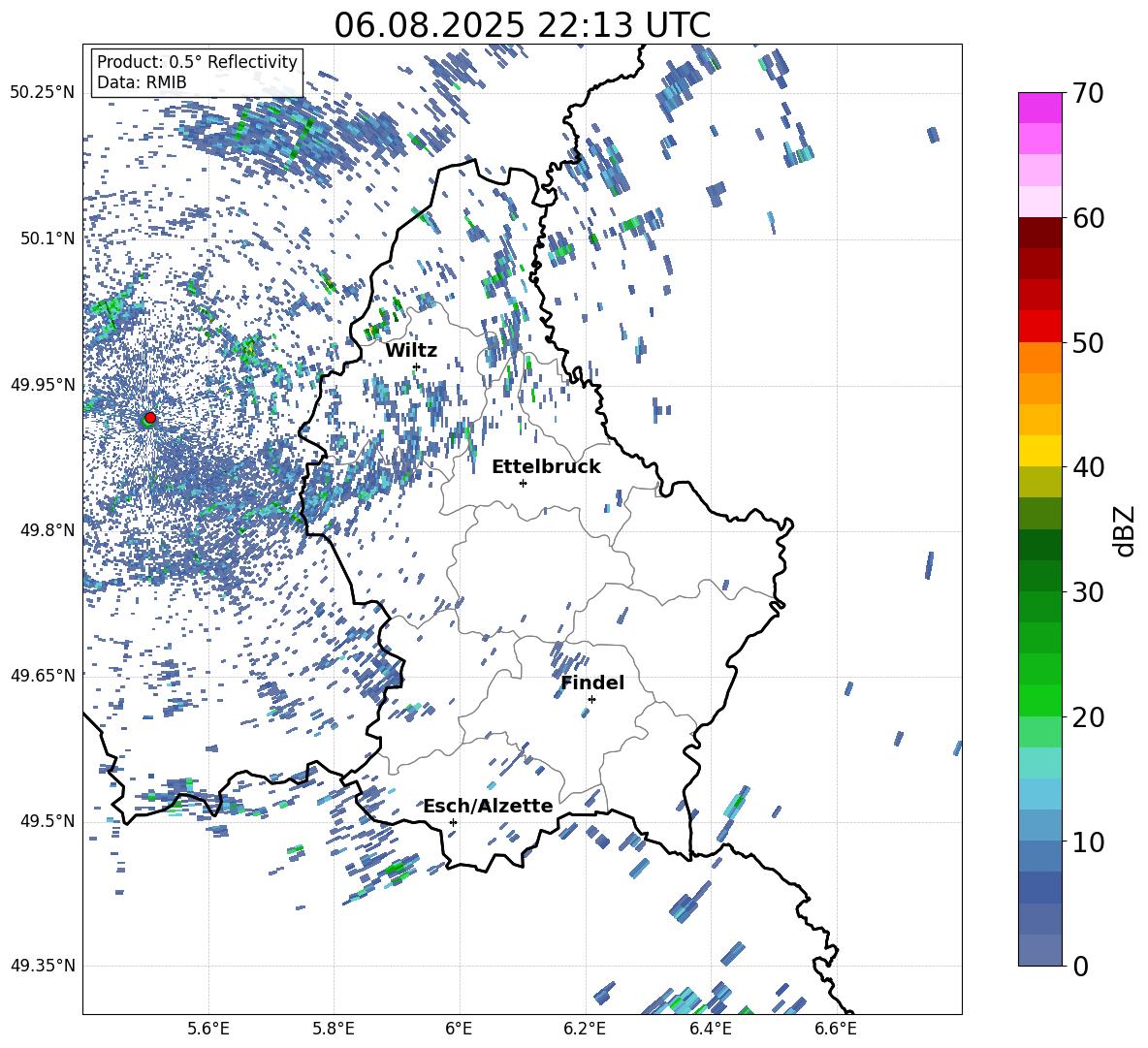The image size is (1148, 1048).
Task: Click the 50.25°N latitude label
Action: (43, 93)
